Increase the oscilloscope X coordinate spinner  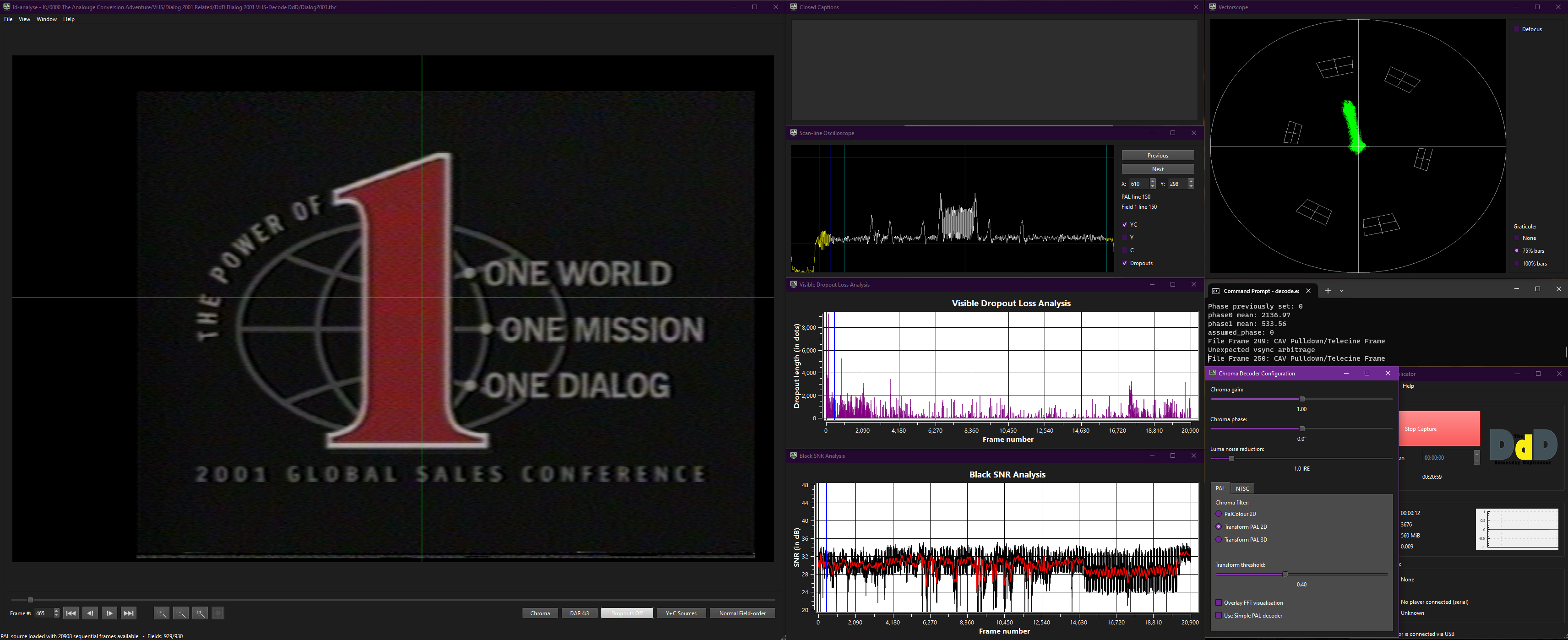1152,181
